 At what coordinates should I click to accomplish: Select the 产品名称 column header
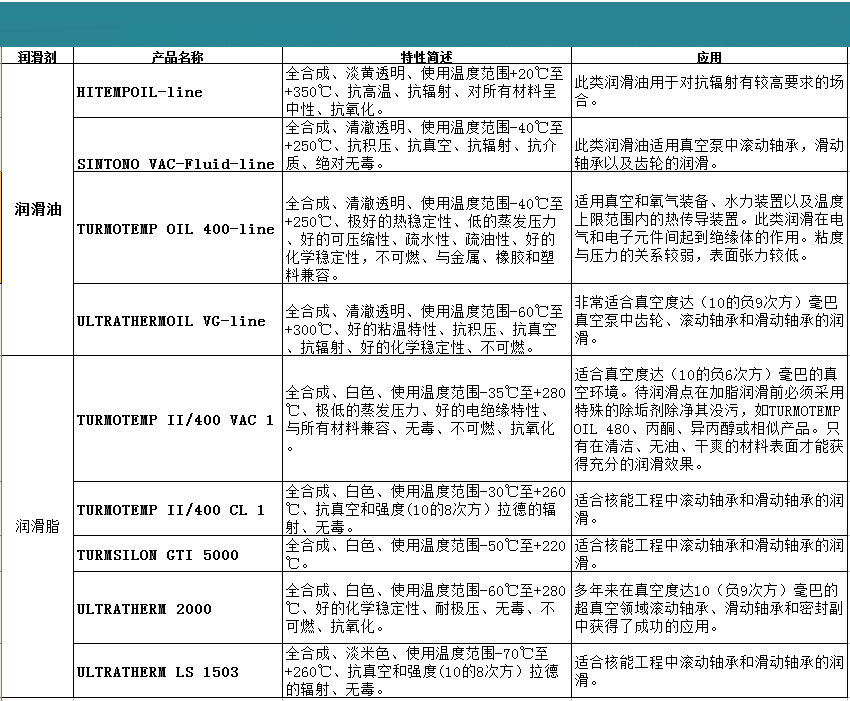coord(178,56)
